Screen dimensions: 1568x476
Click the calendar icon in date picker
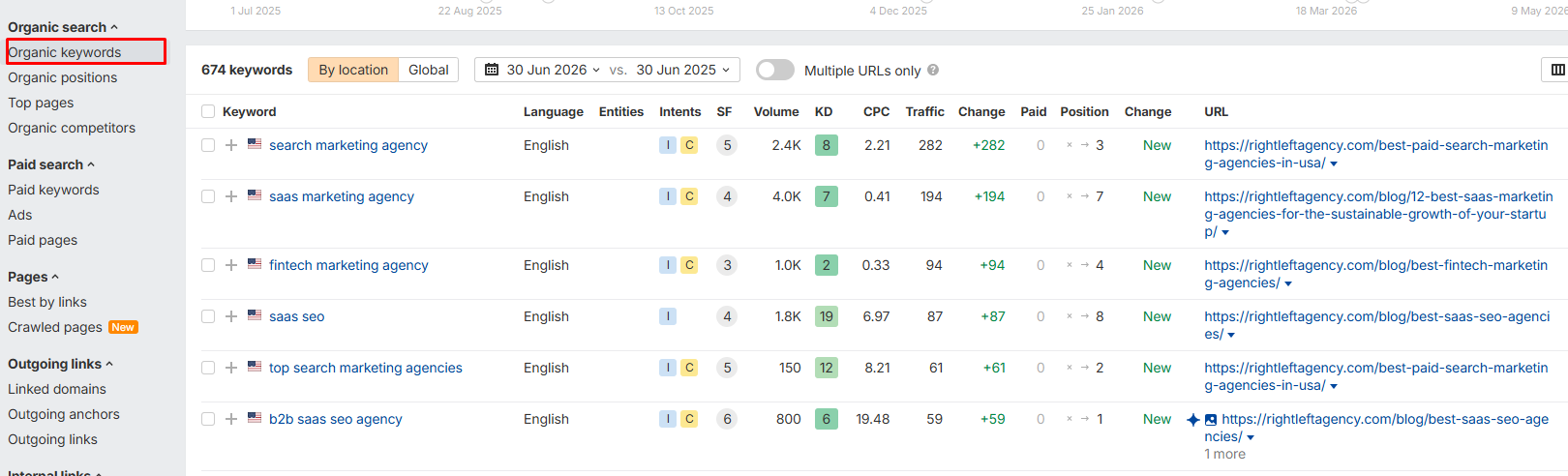click(x=492, y=70)
